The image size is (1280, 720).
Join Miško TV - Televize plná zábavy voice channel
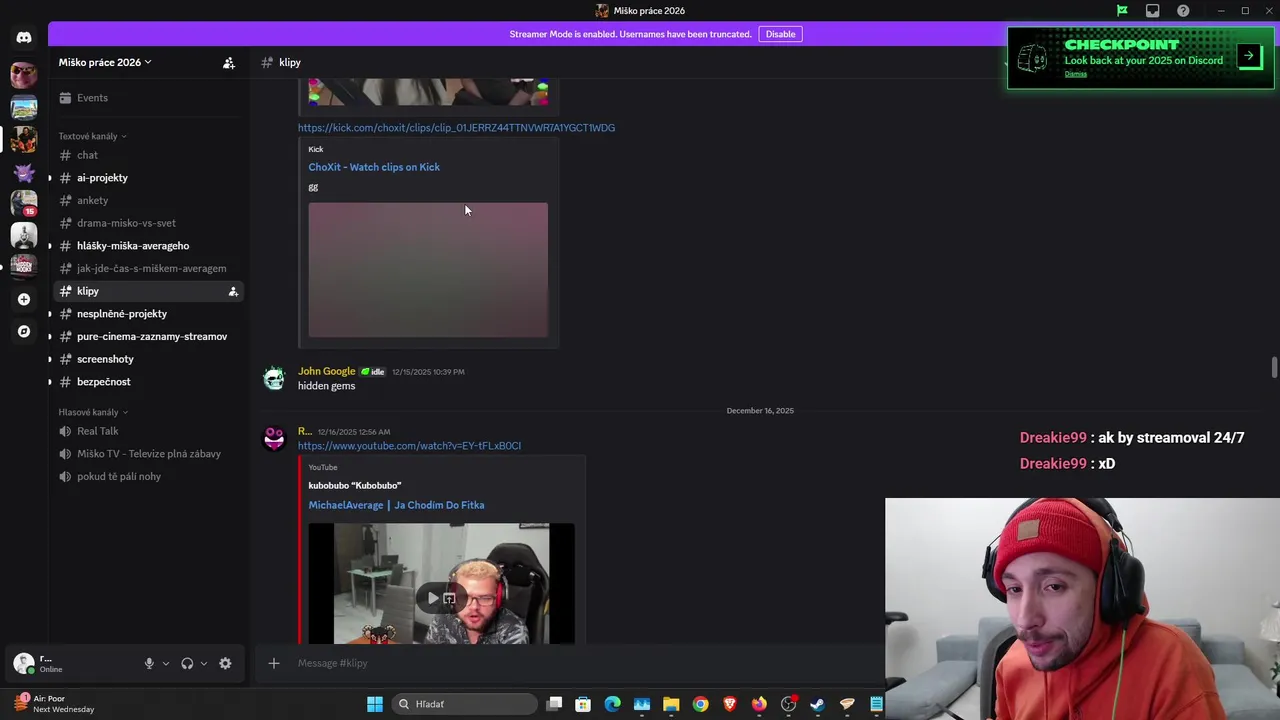(148, 454)
